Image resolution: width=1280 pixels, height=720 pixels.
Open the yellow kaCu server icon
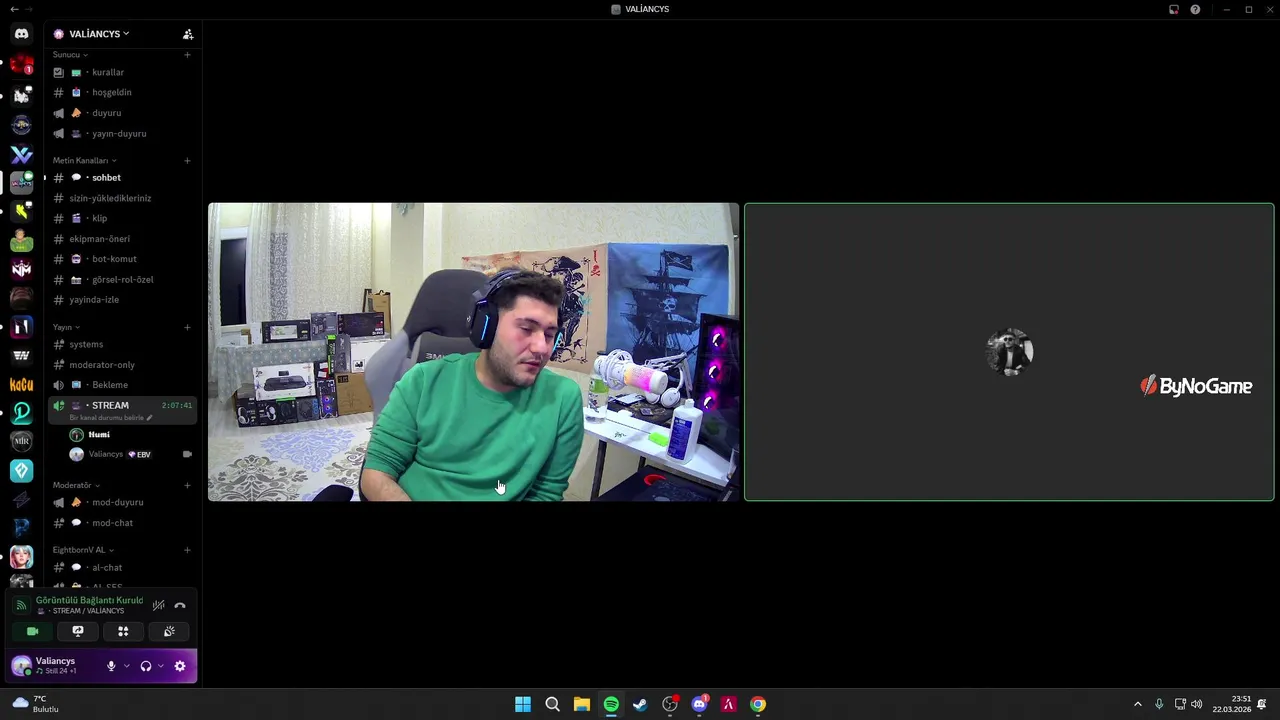pos(21,384)
